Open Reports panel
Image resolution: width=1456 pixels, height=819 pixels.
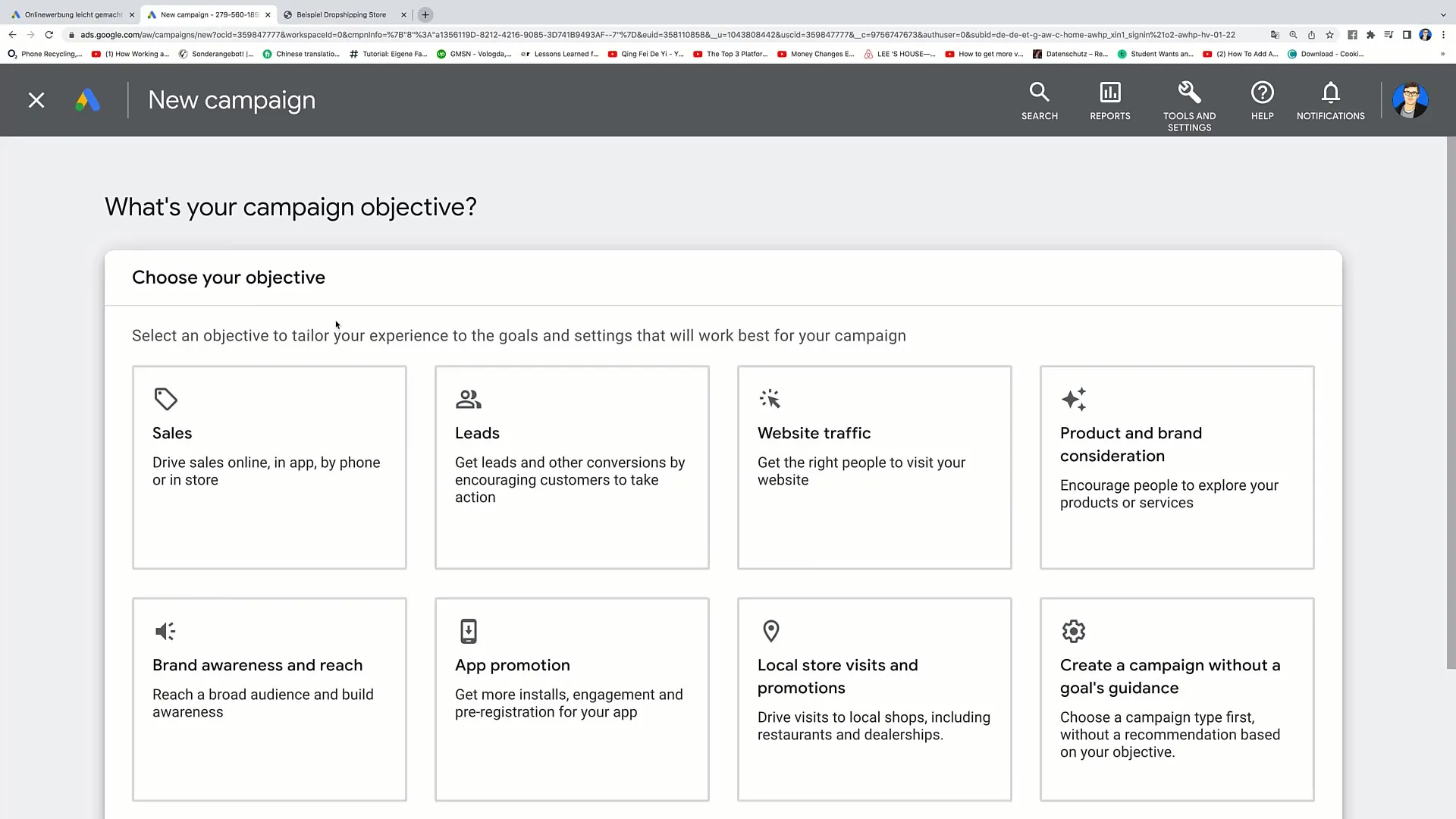1110,100
